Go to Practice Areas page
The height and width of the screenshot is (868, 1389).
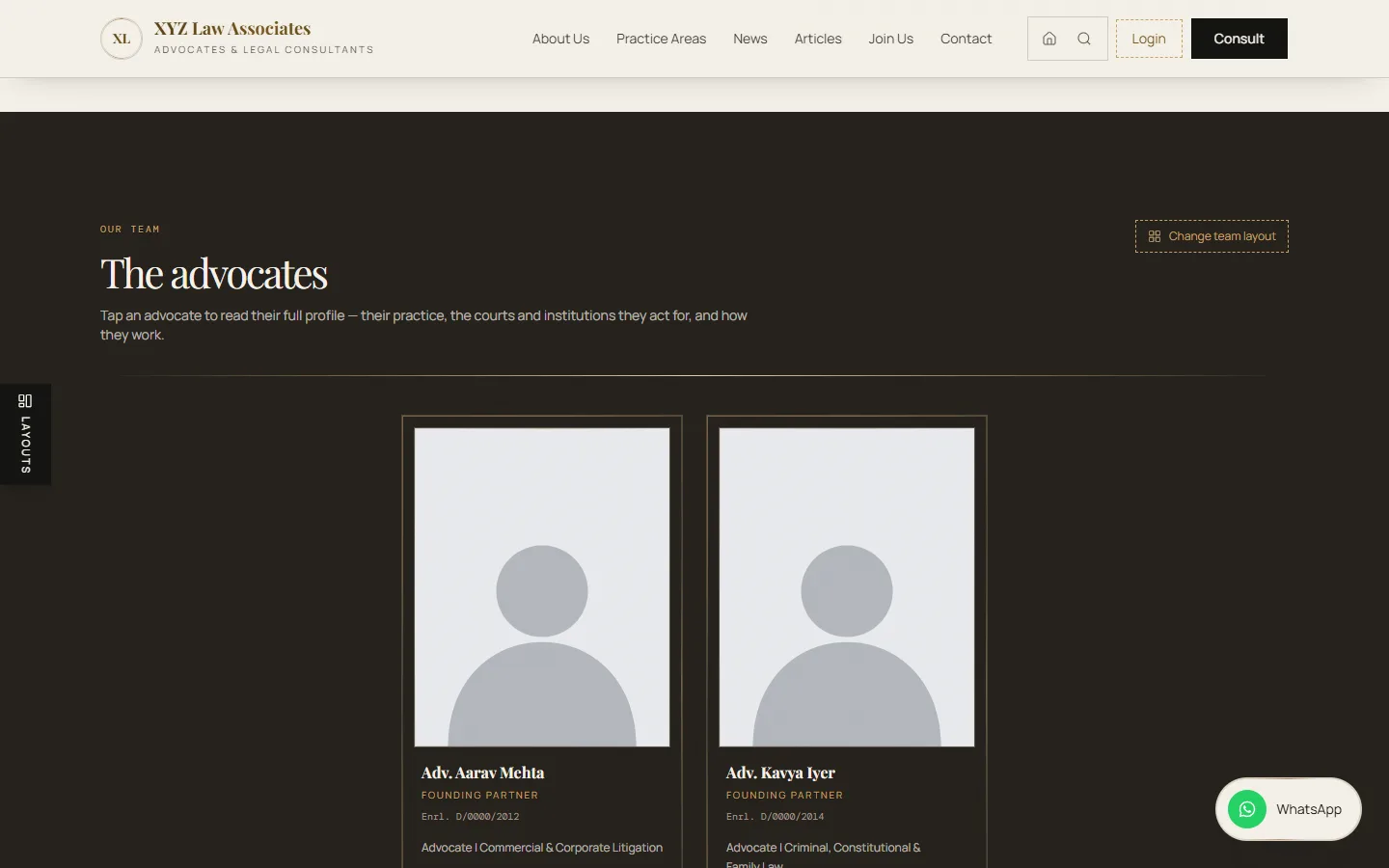pyautogui.click(x=661, y=39)
